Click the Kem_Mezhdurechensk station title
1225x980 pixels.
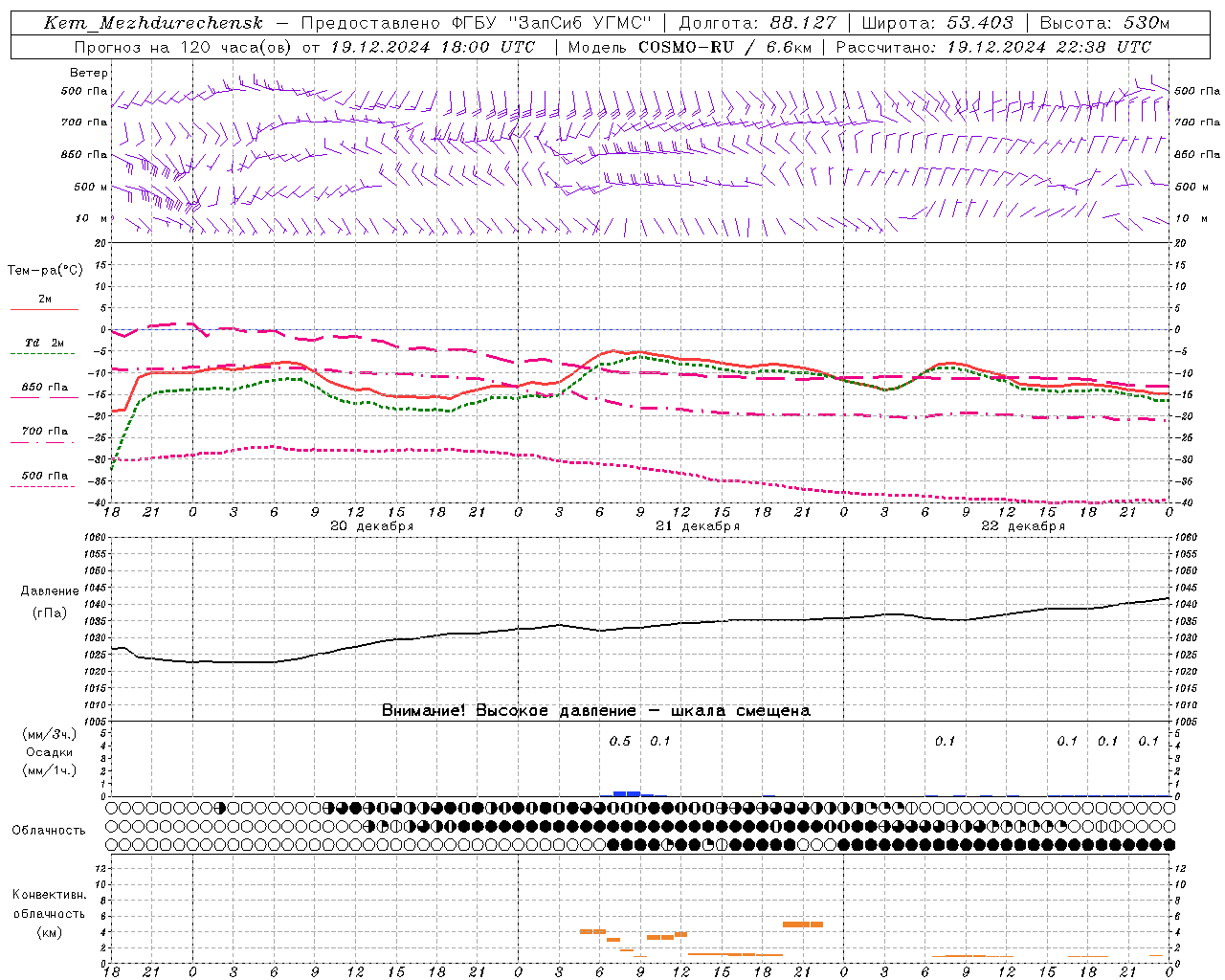coord(153,23)
